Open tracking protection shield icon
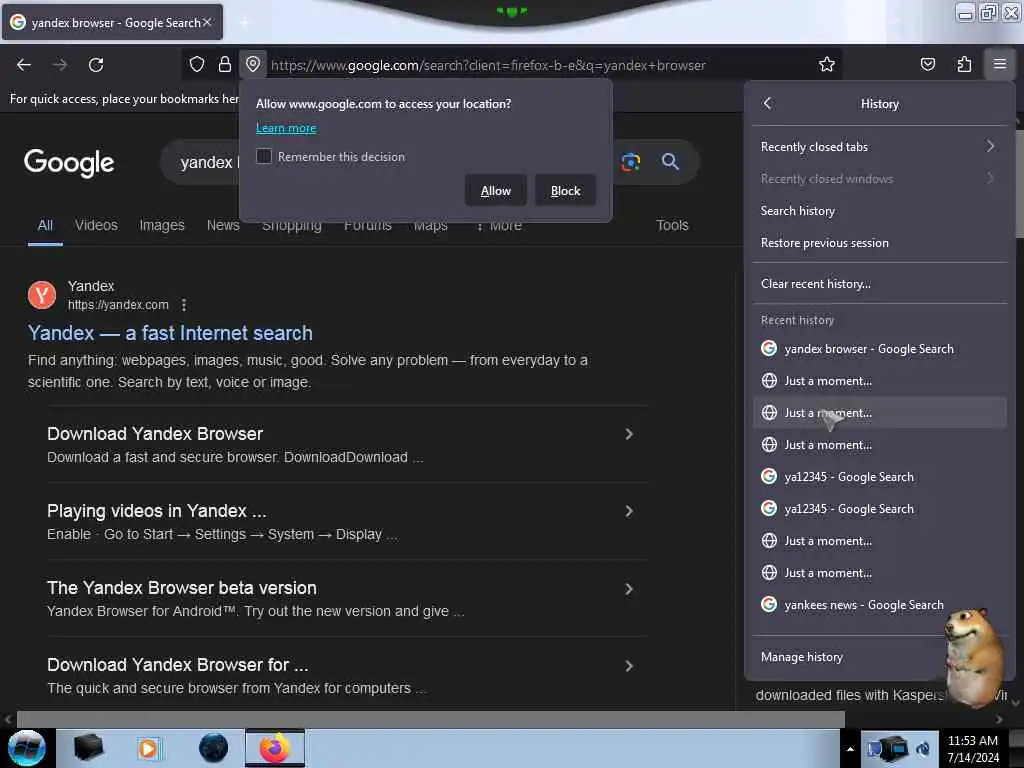This screenshot has width=1024, height=768. [197, 64]
